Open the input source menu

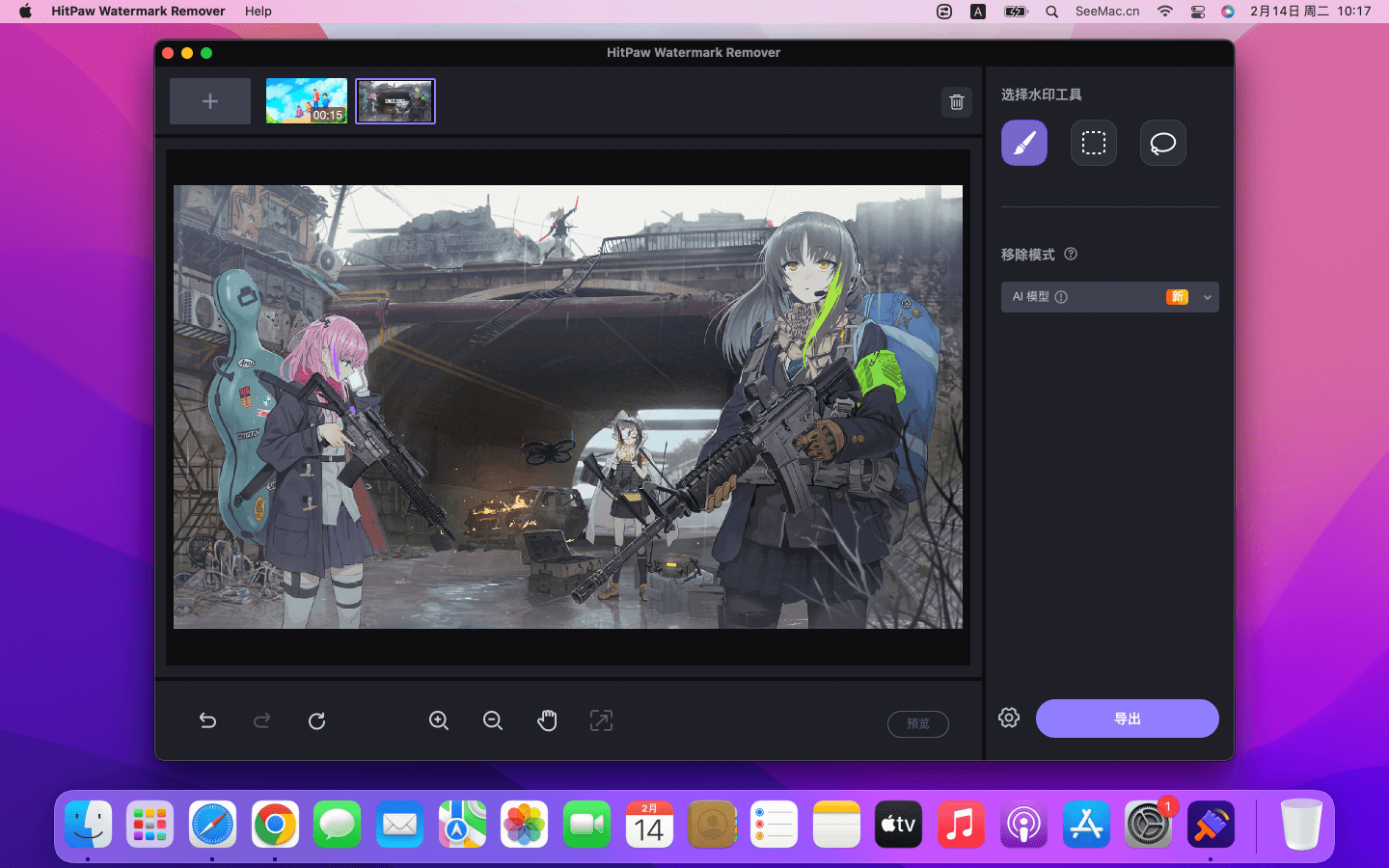[x=978, y=12]
